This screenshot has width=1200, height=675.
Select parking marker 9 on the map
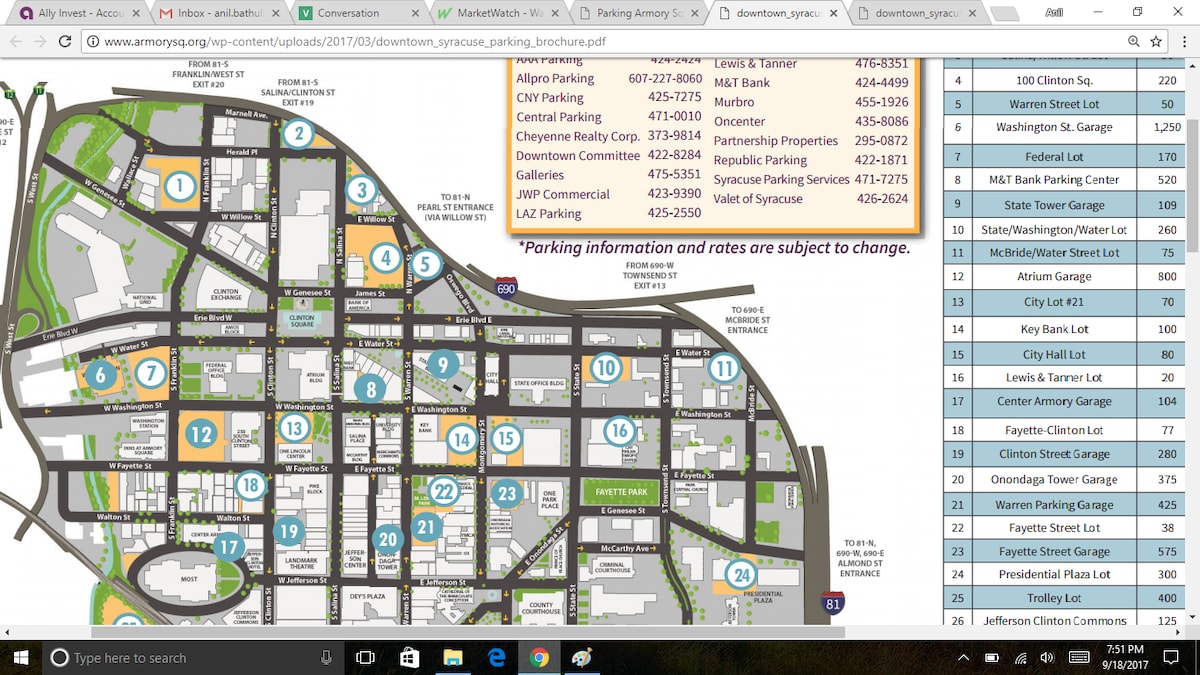pos(443,365)
